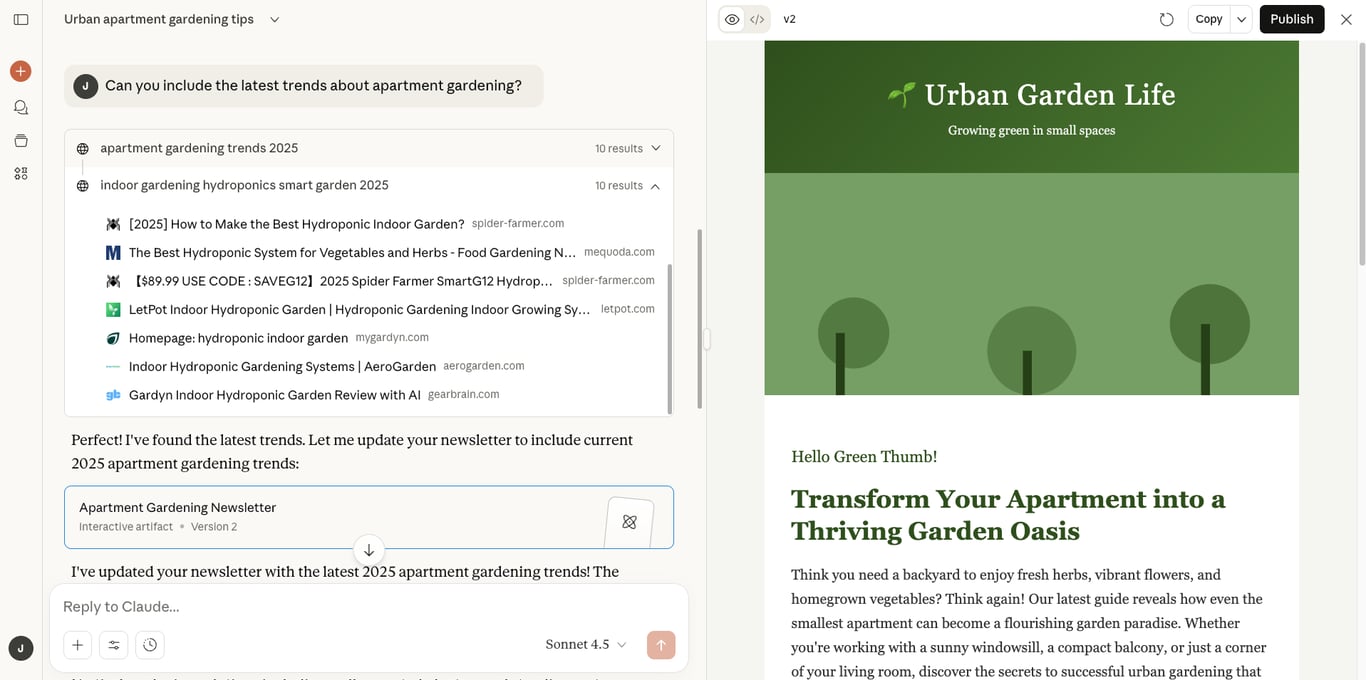Click the scroll-to-bottom arrow in chat
The height and width of the screenshot is (680, 1366).
(x=369, y=550)
